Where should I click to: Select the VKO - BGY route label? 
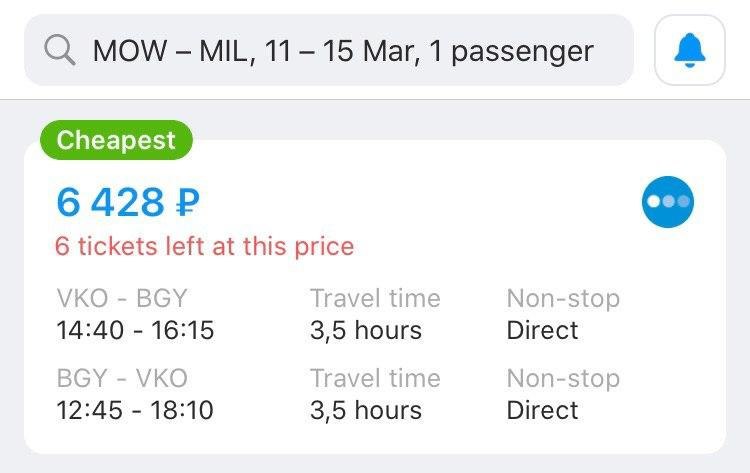[x=122, y=298]
